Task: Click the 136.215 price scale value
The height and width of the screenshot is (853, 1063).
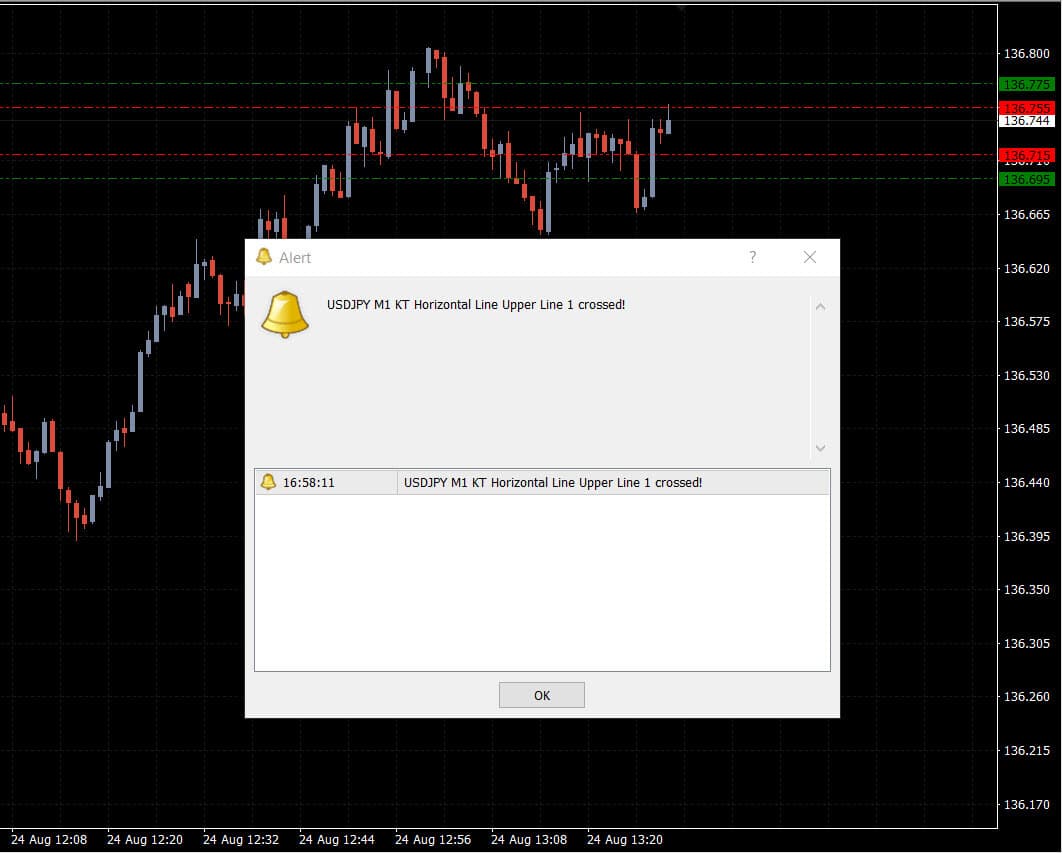Action: pyautogui.click(x=1026, y=751)
